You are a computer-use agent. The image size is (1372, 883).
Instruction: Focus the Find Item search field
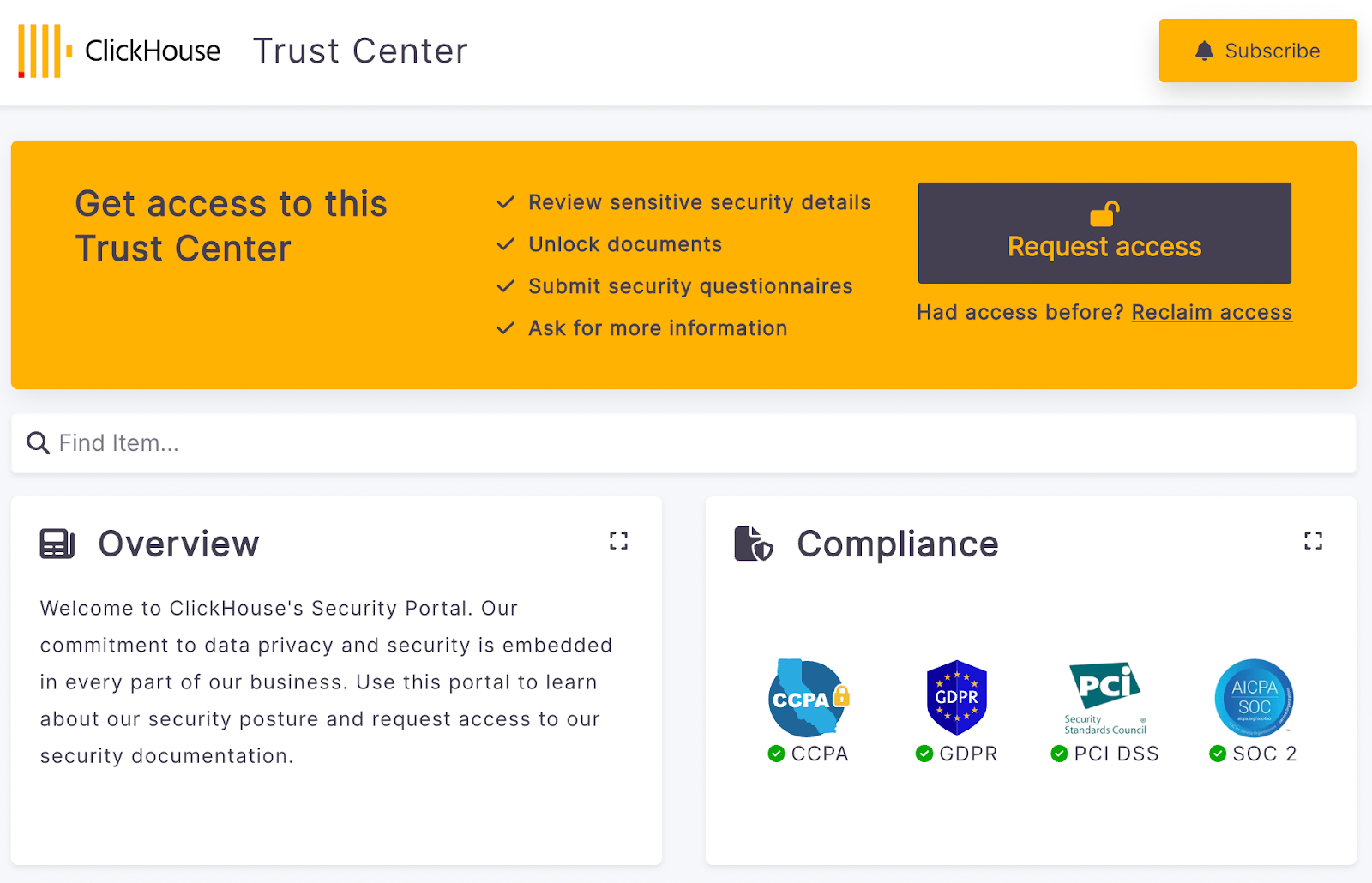click(686, 443)
